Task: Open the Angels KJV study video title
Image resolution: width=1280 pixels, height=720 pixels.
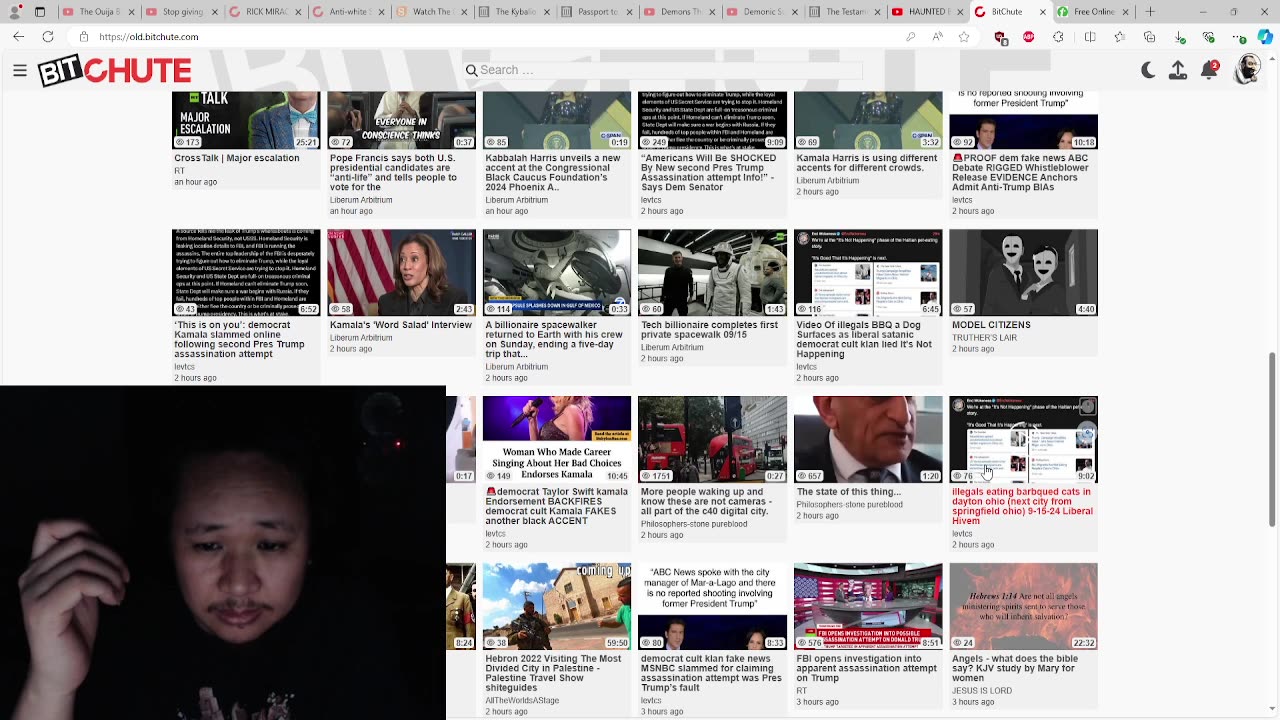Action: [x=1016, y=668]
